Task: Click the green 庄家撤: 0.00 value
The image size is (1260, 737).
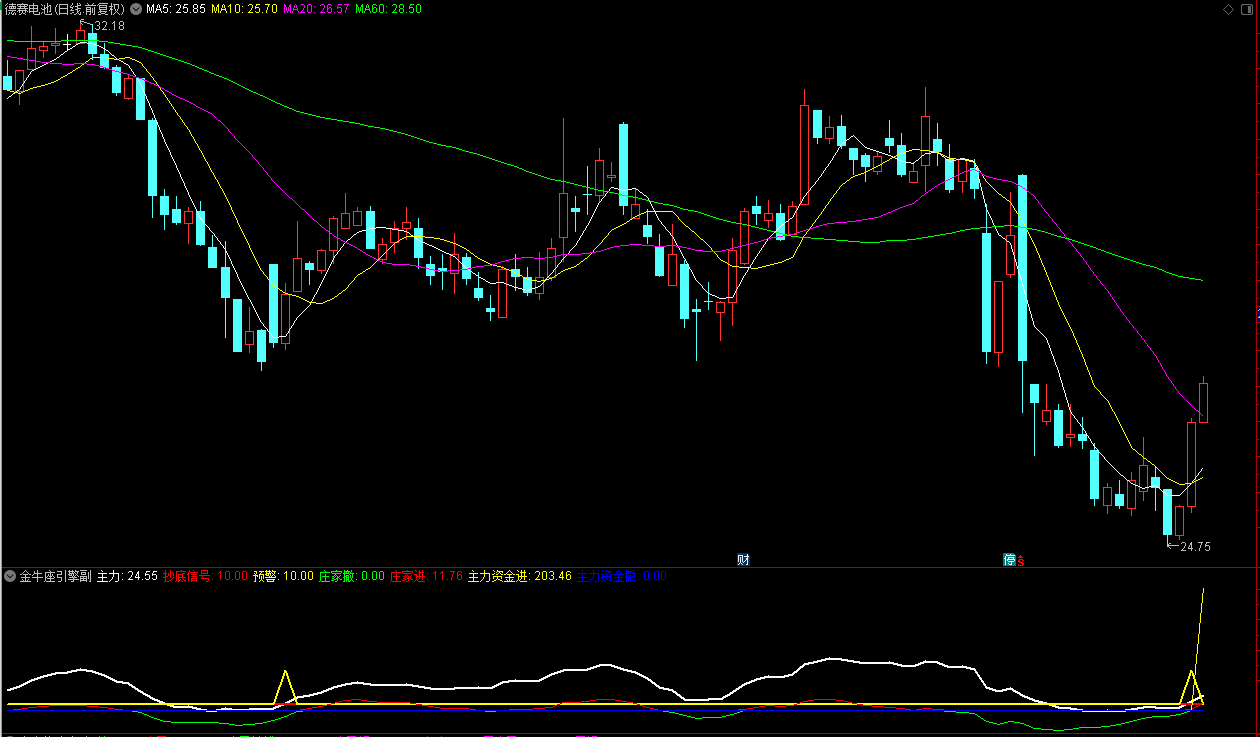Action: (x=351, y=576)
